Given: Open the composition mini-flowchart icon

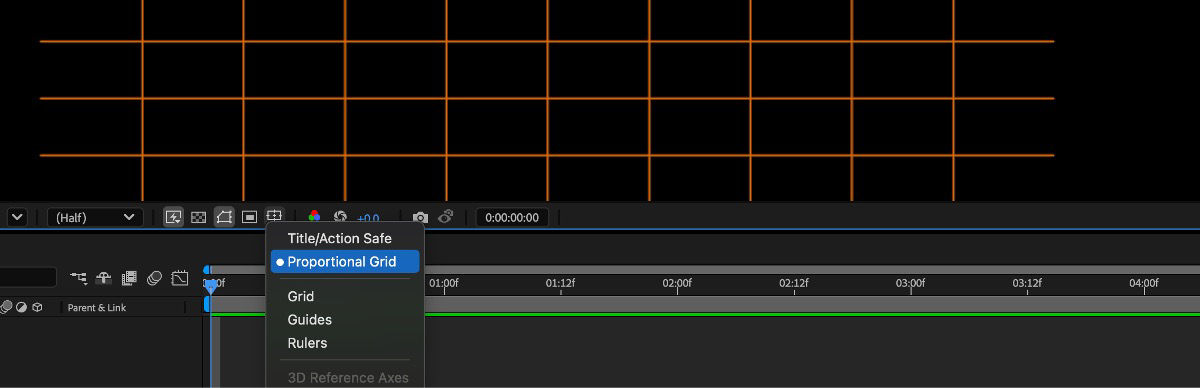Looking at the screenshot, I should click(79, 278).
